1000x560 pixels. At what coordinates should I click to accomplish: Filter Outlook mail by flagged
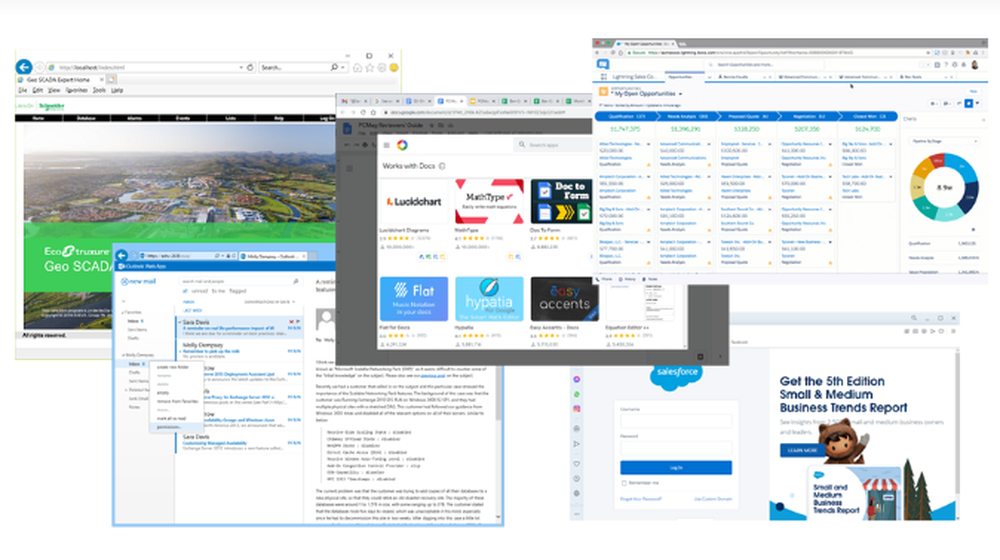tap(238, 291)
